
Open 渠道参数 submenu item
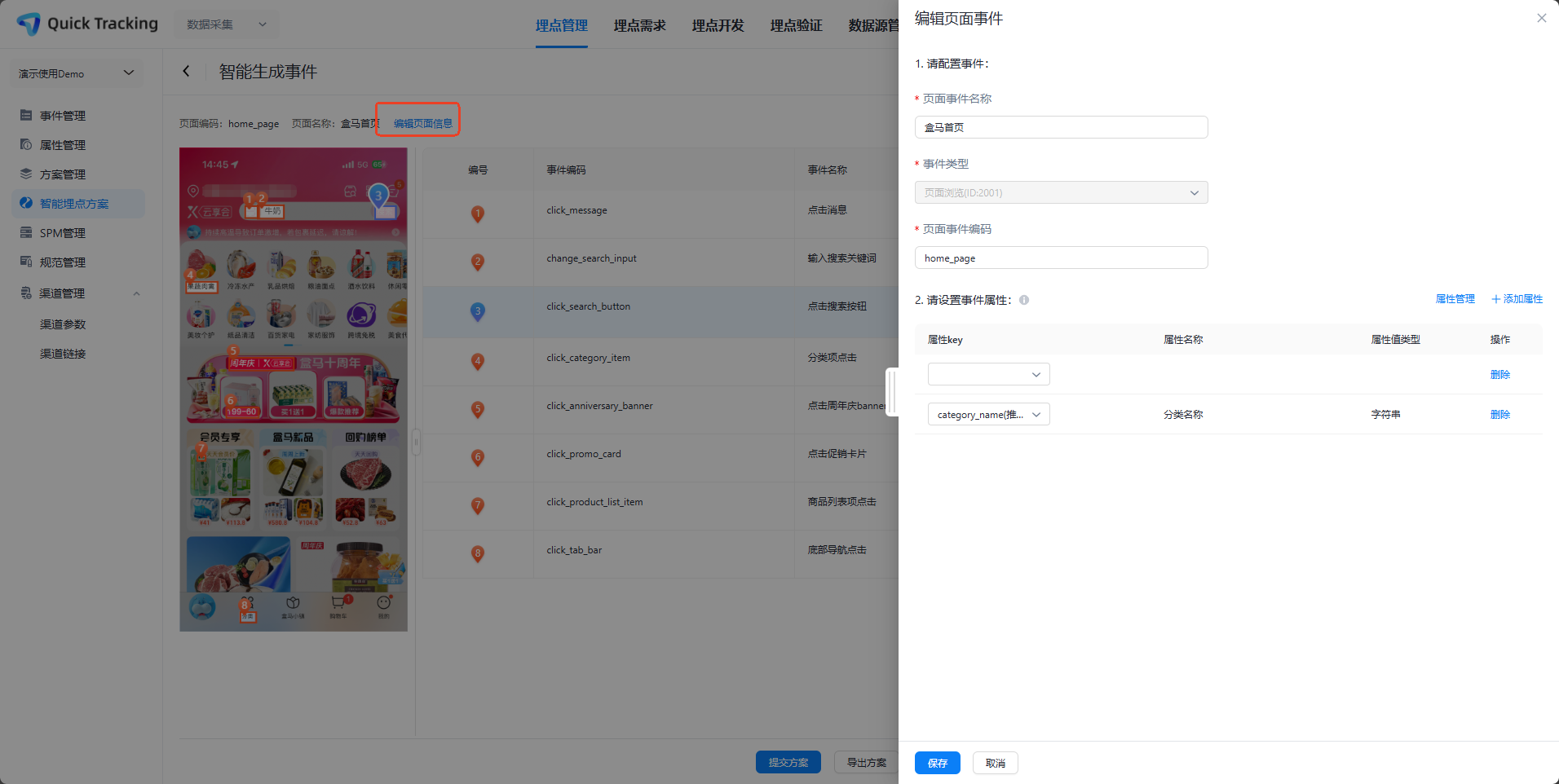(63, 324)
